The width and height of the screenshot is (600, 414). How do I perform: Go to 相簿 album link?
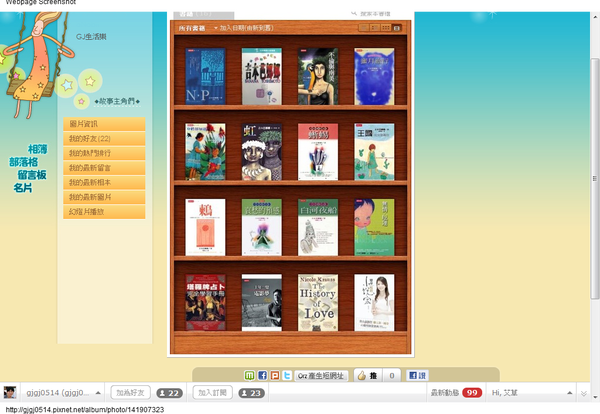[x=38, y=149]
